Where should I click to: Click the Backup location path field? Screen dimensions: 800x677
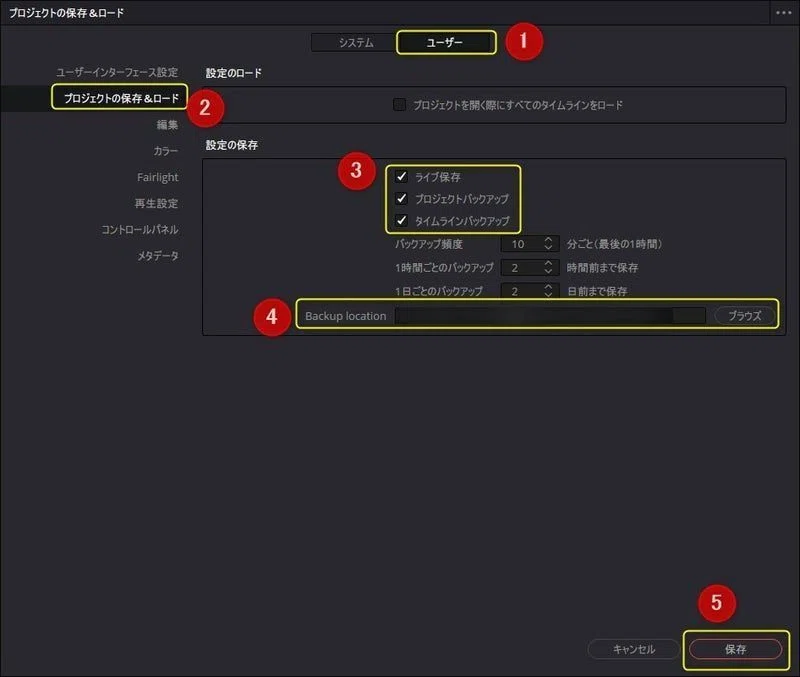click(550, 316)
